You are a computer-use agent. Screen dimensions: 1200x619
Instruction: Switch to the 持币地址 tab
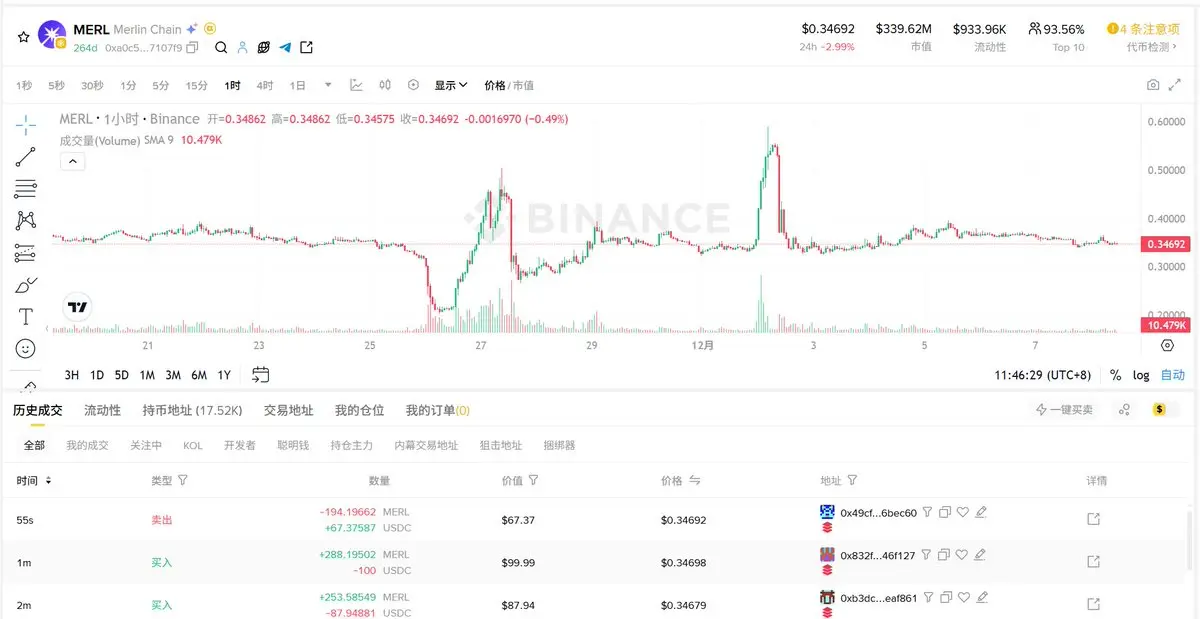point(192,410)
